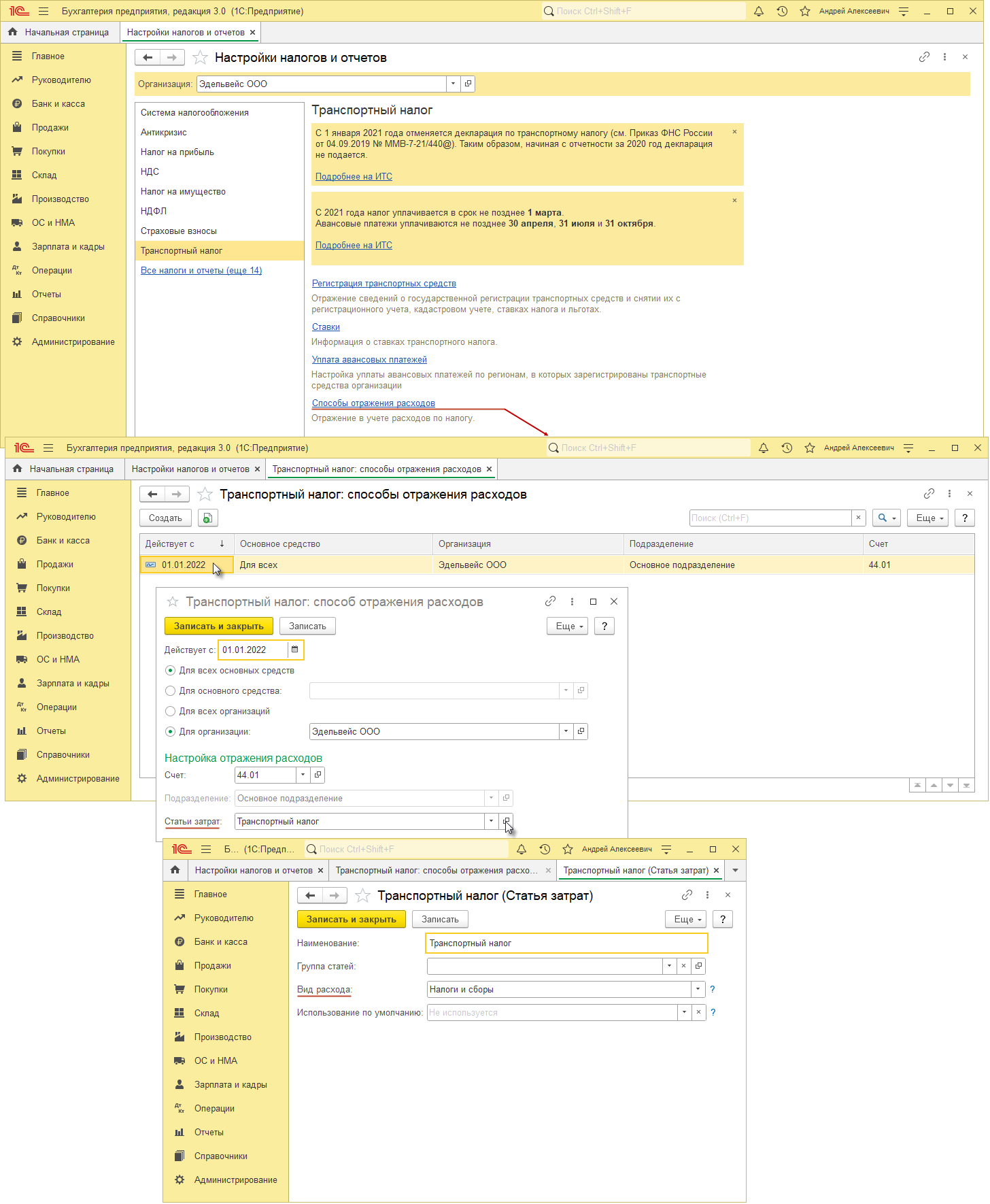
Task: Add Настройки налогов и отчетов to favorites star
Action: click(x=200, y=58)
